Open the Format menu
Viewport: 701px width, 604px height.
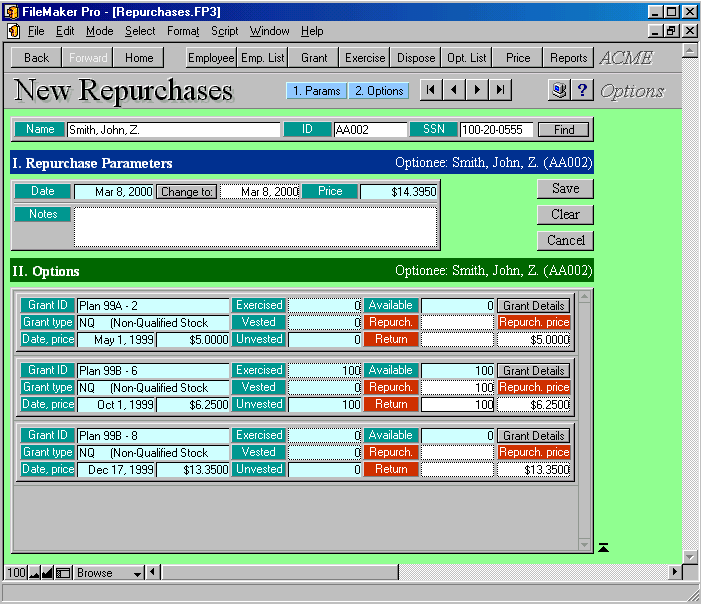click(x=183, y=31)
